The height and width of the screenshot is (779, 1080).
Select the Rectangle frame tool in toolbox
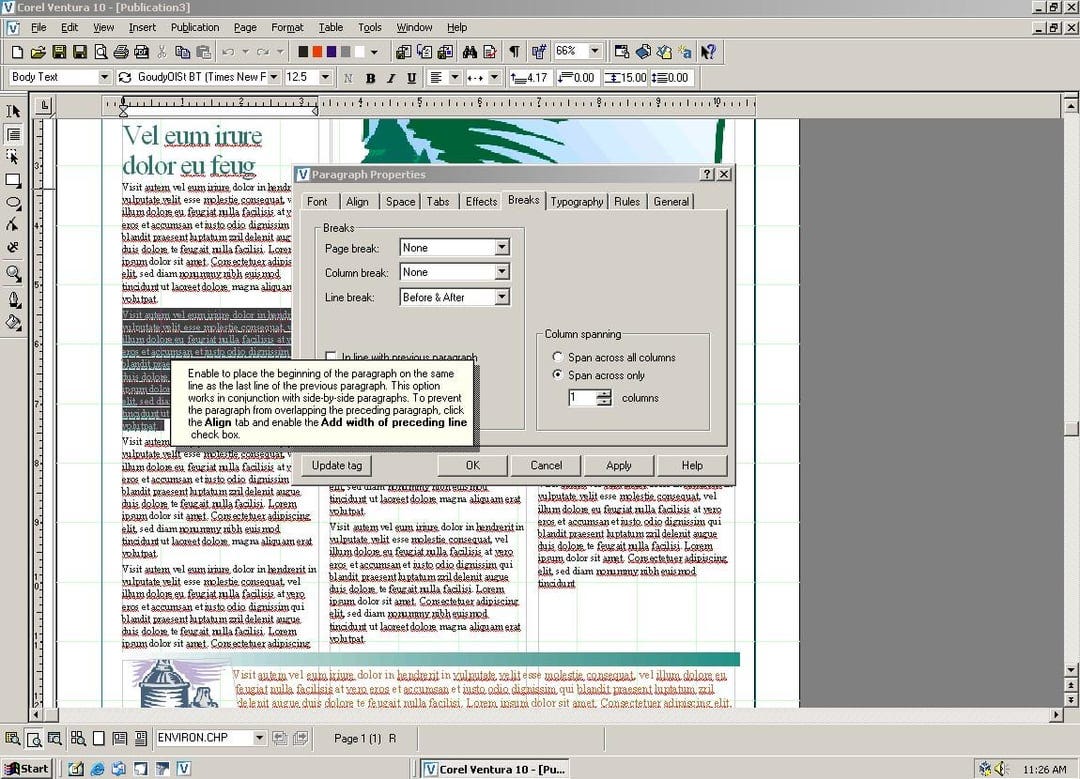[13, 180]
